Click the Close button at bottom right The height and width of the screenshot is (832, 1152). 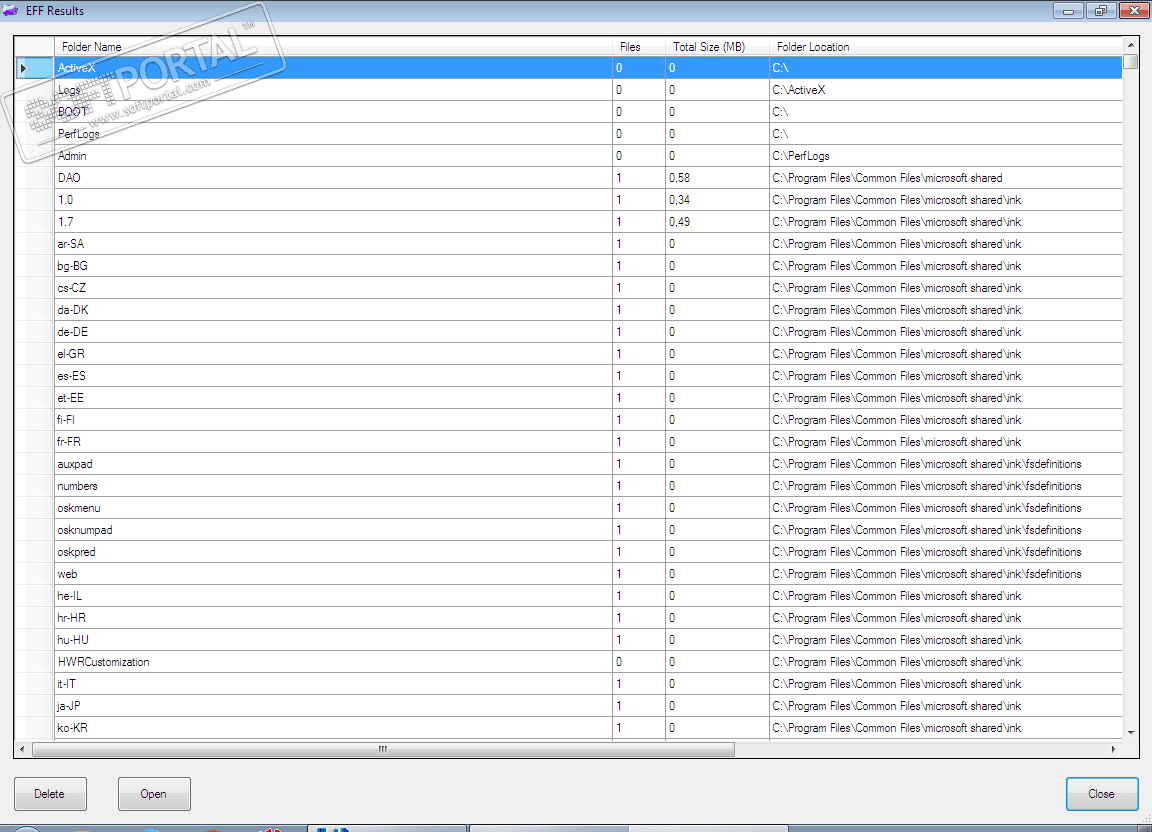[x=1101, y=794]
